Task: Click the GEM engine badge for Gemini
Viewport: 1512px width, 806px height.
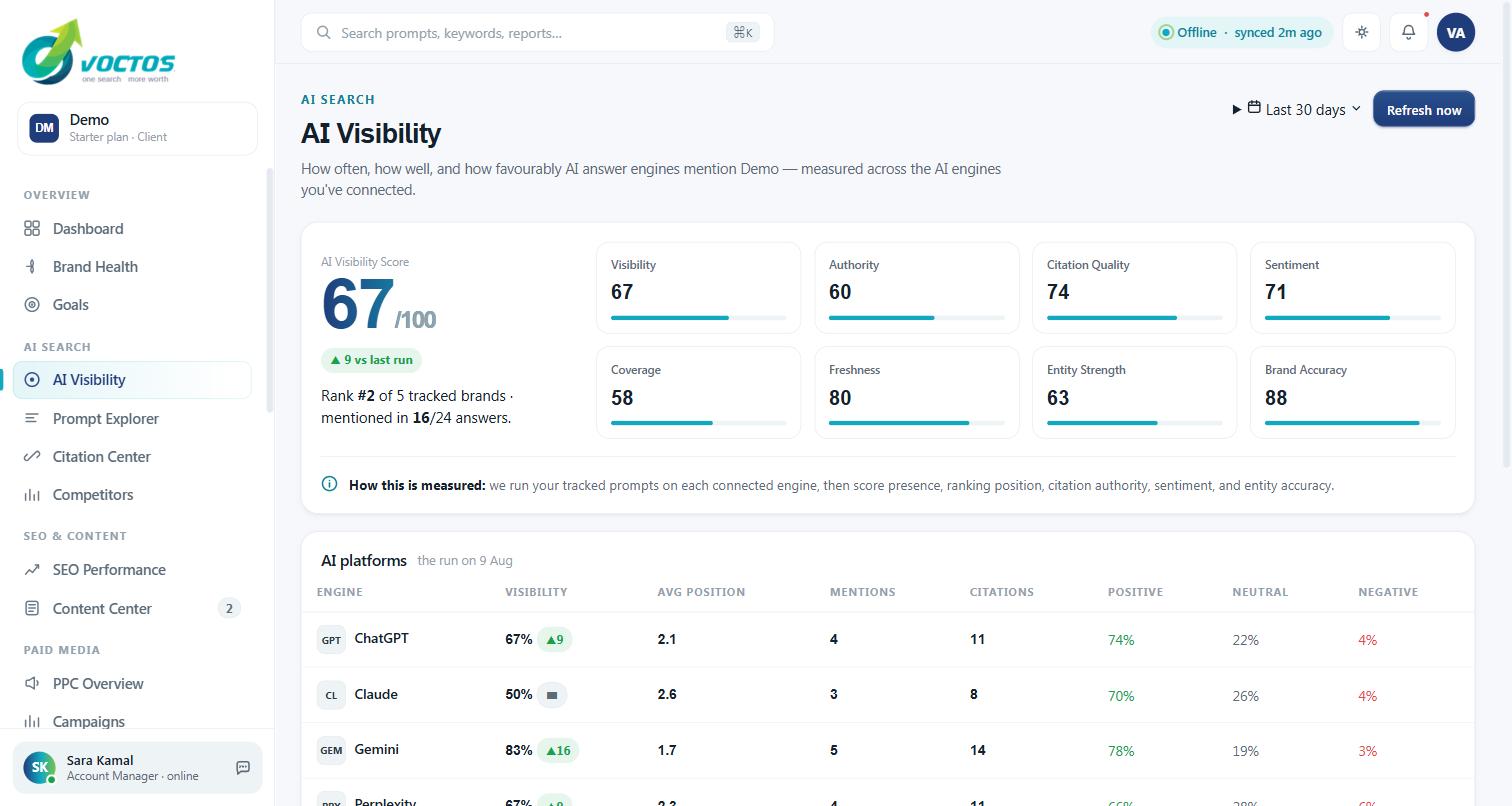Action: 331,750
